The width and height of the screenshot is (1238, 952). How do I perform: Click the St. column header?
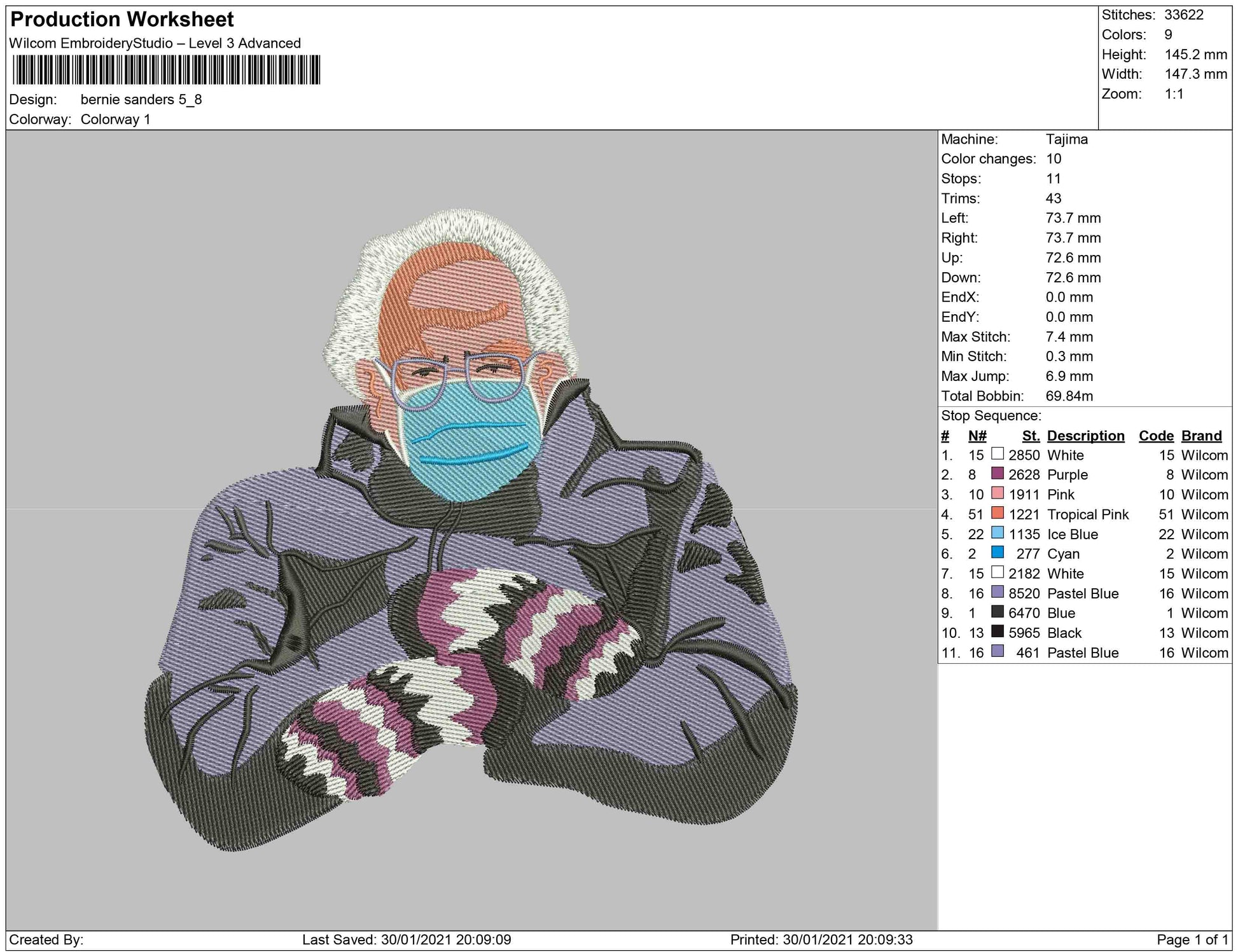(1031, 436)
